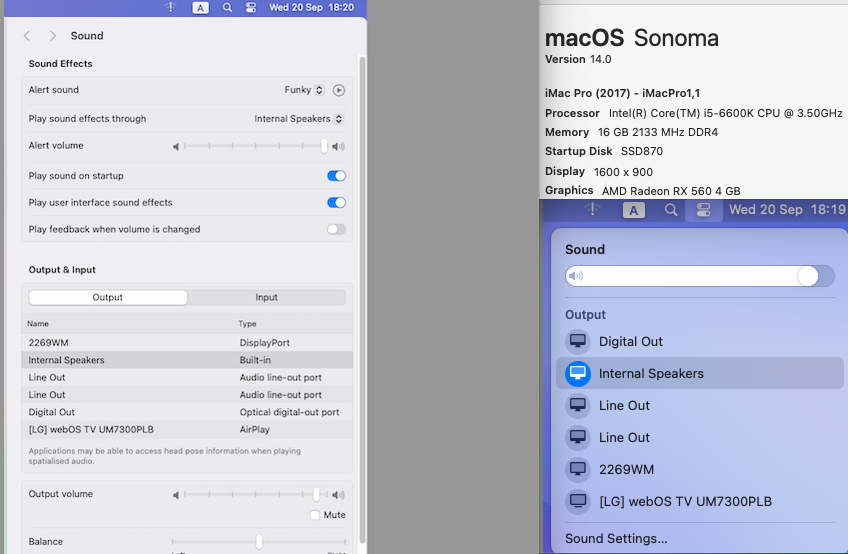Open the Alert sound Funky dropdown
Viewport: 848px width, 554px height.
tap(304, 90)
